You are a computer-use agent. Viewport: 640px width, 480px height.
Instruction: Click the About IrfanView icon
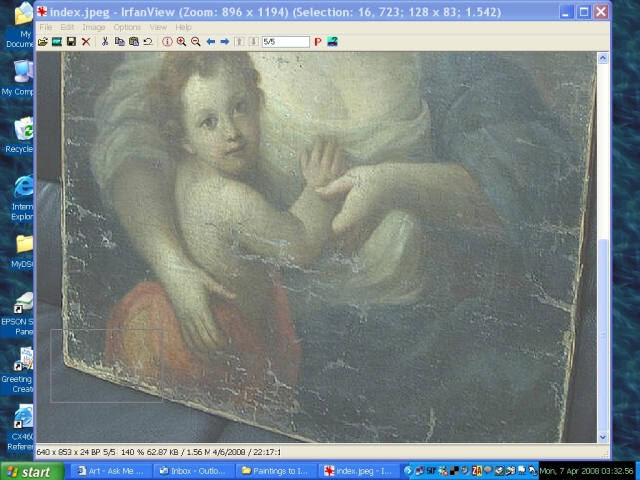point(332,42)
